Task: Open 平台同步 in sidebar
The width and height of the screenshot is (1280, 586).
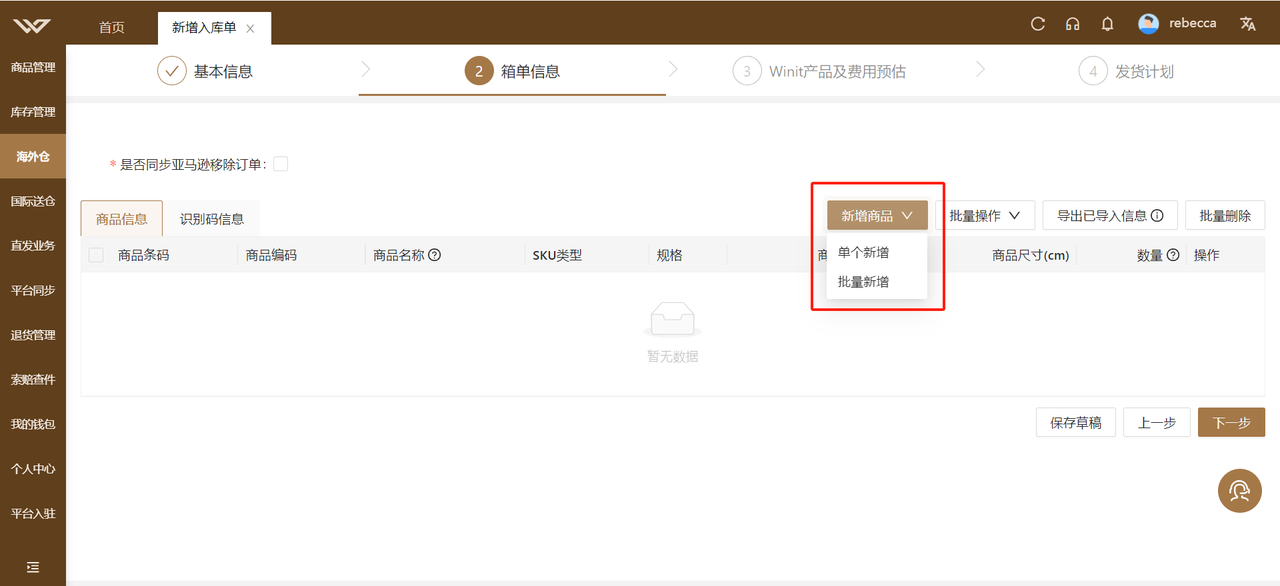Action: click(33, 290)
